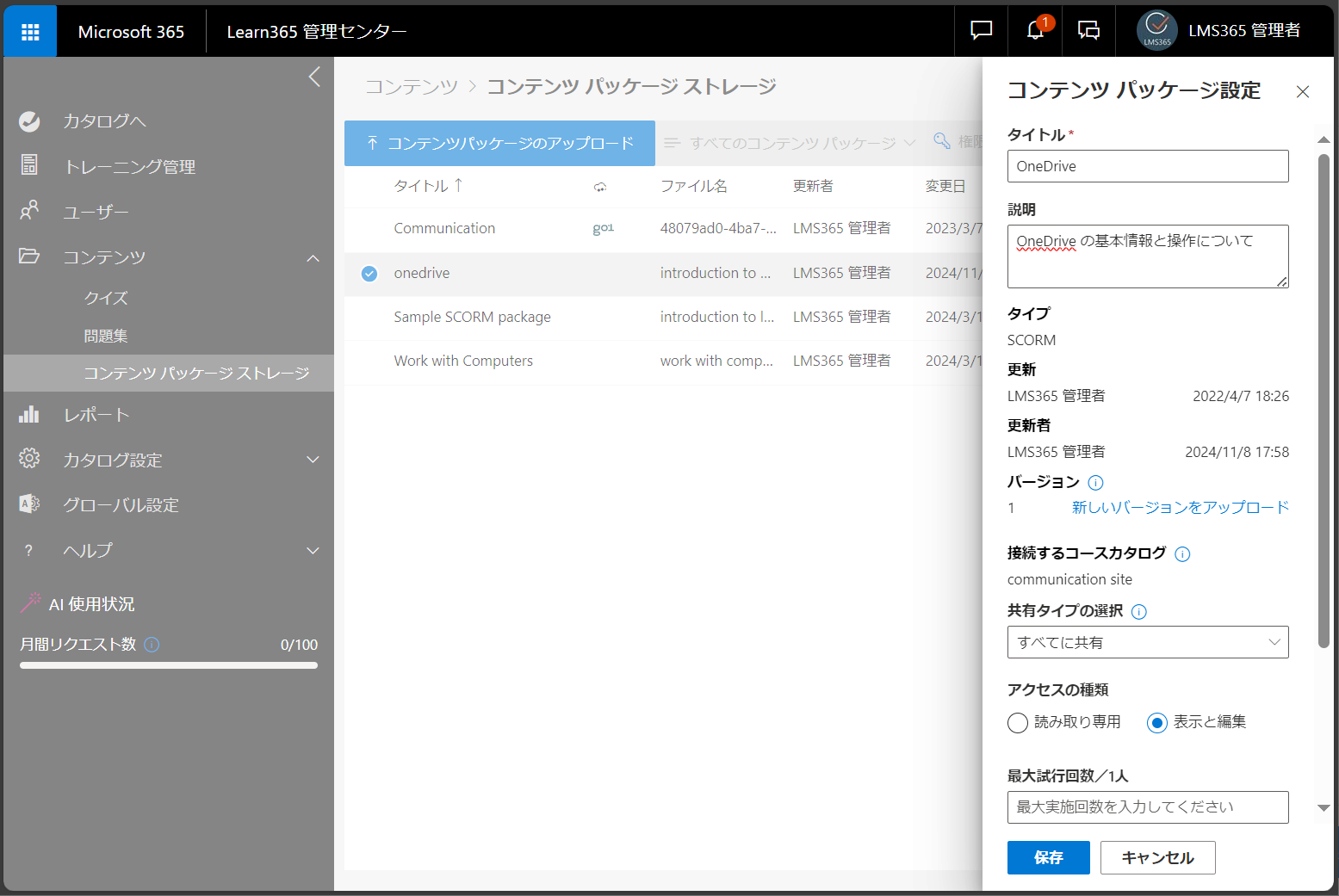Deselect the onedrive row checkmark
The image size is (1339, 896).
[x=369, y=274]
